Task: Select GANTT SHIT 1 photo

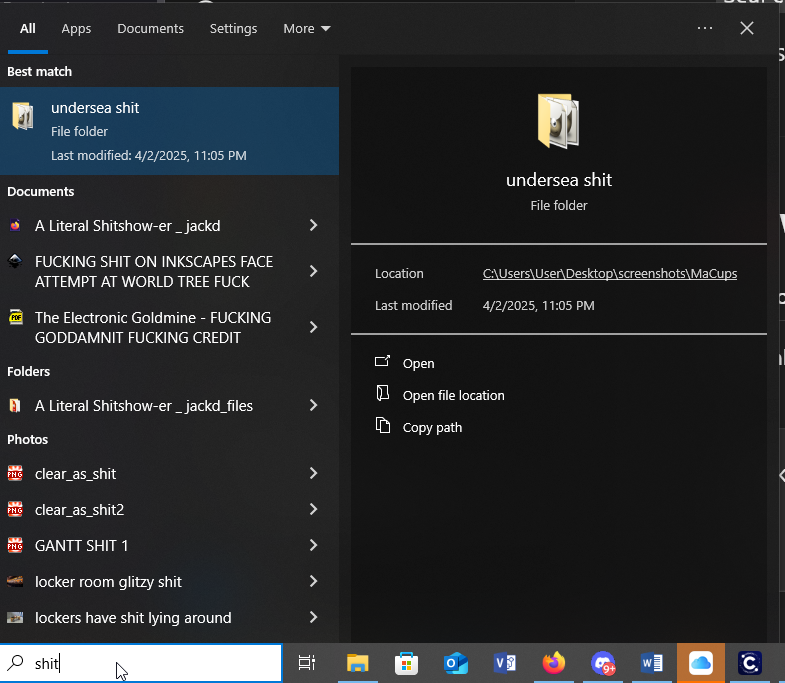Action: coord(81,545)
